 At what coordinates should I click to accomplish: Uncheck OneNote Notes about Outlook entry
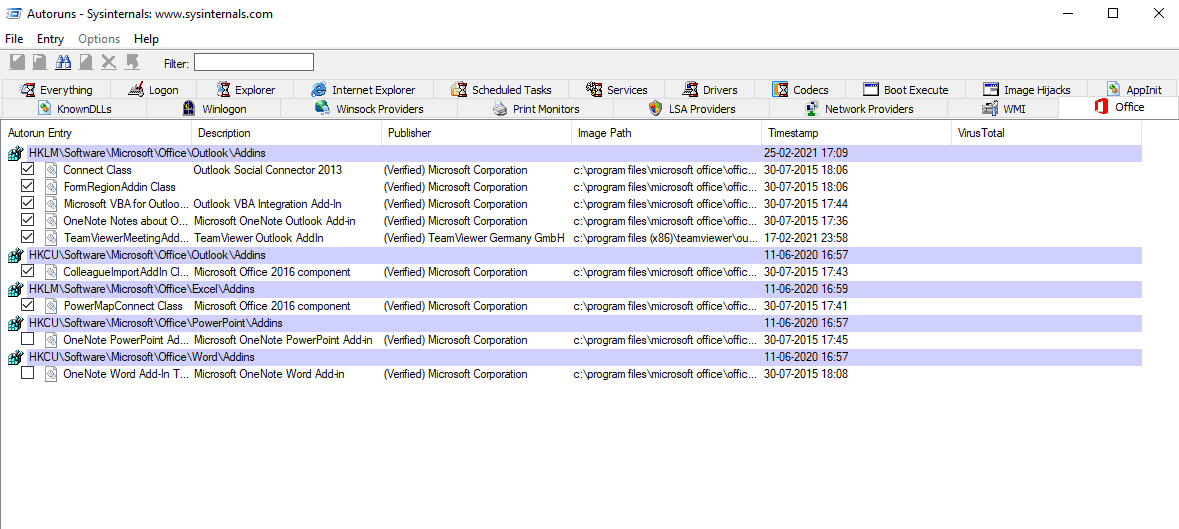pos(28,220)
